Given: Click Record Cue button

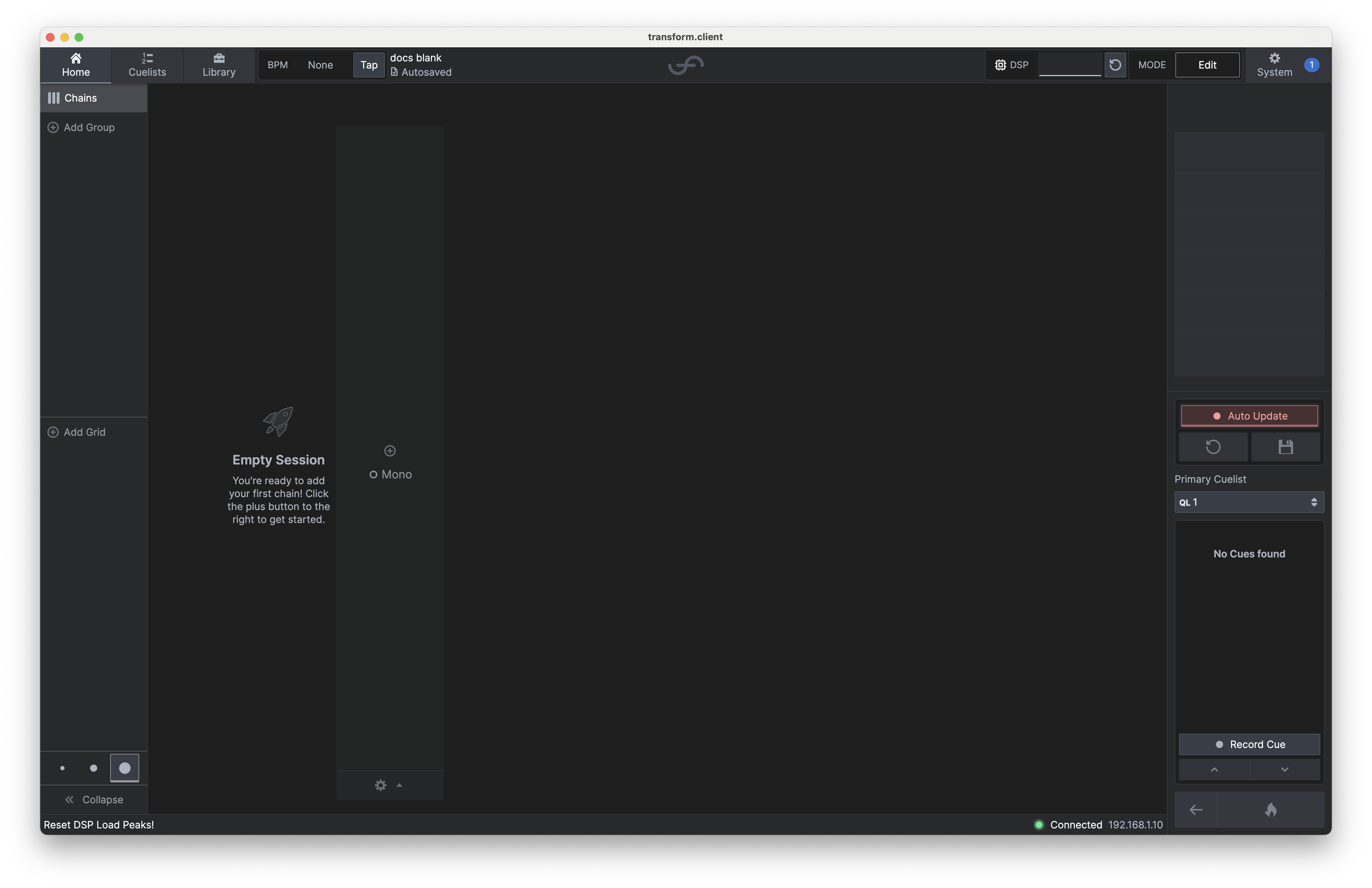Looking at the screenshot, I should tap(1249, 744).
